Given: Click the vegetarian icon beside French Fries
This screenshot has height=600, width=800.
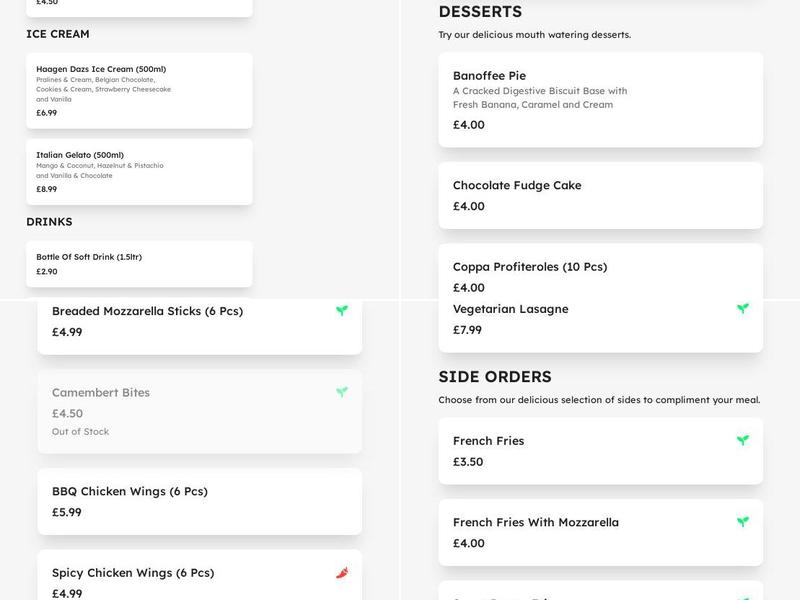Looking at the screenshot, I should 741,440.
